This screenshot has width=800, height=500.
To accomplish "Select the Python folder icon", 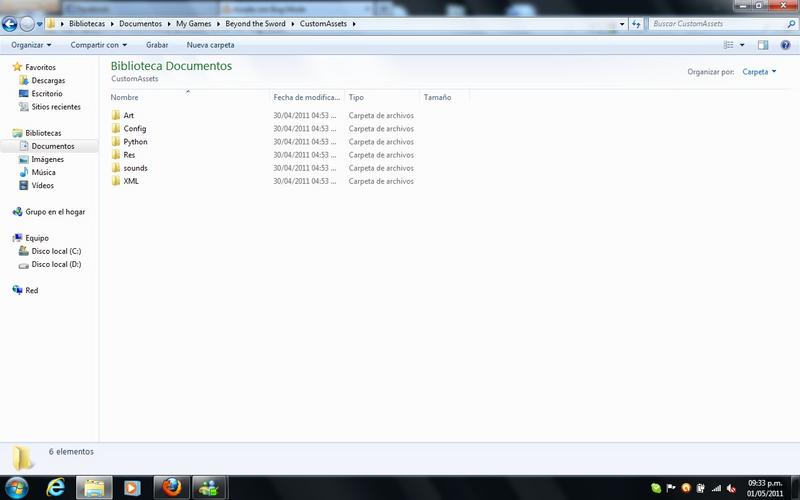I will point(116,142).
